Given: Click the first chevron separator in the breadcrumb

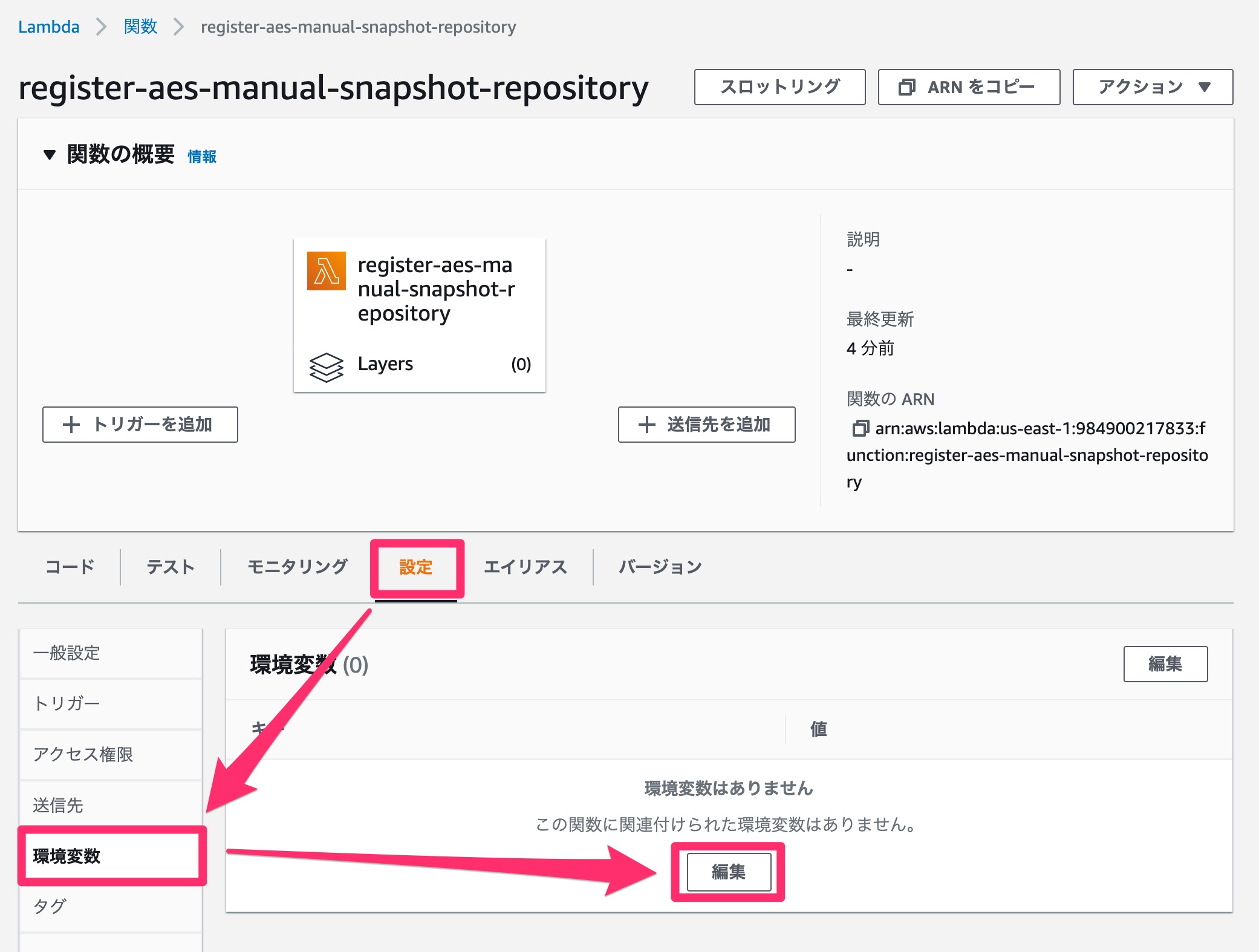Looking at the screenshot, I should tap(102, 27).
